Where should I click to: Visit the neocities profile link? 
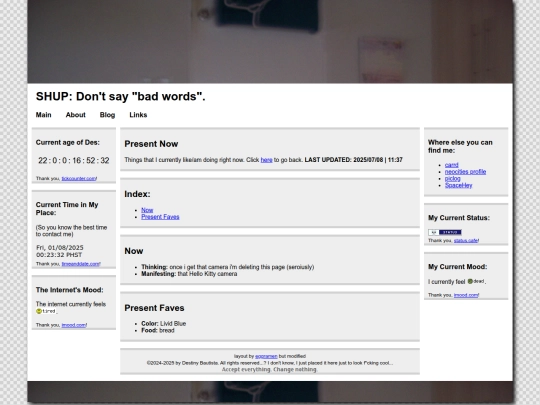[x=465, y=172]
